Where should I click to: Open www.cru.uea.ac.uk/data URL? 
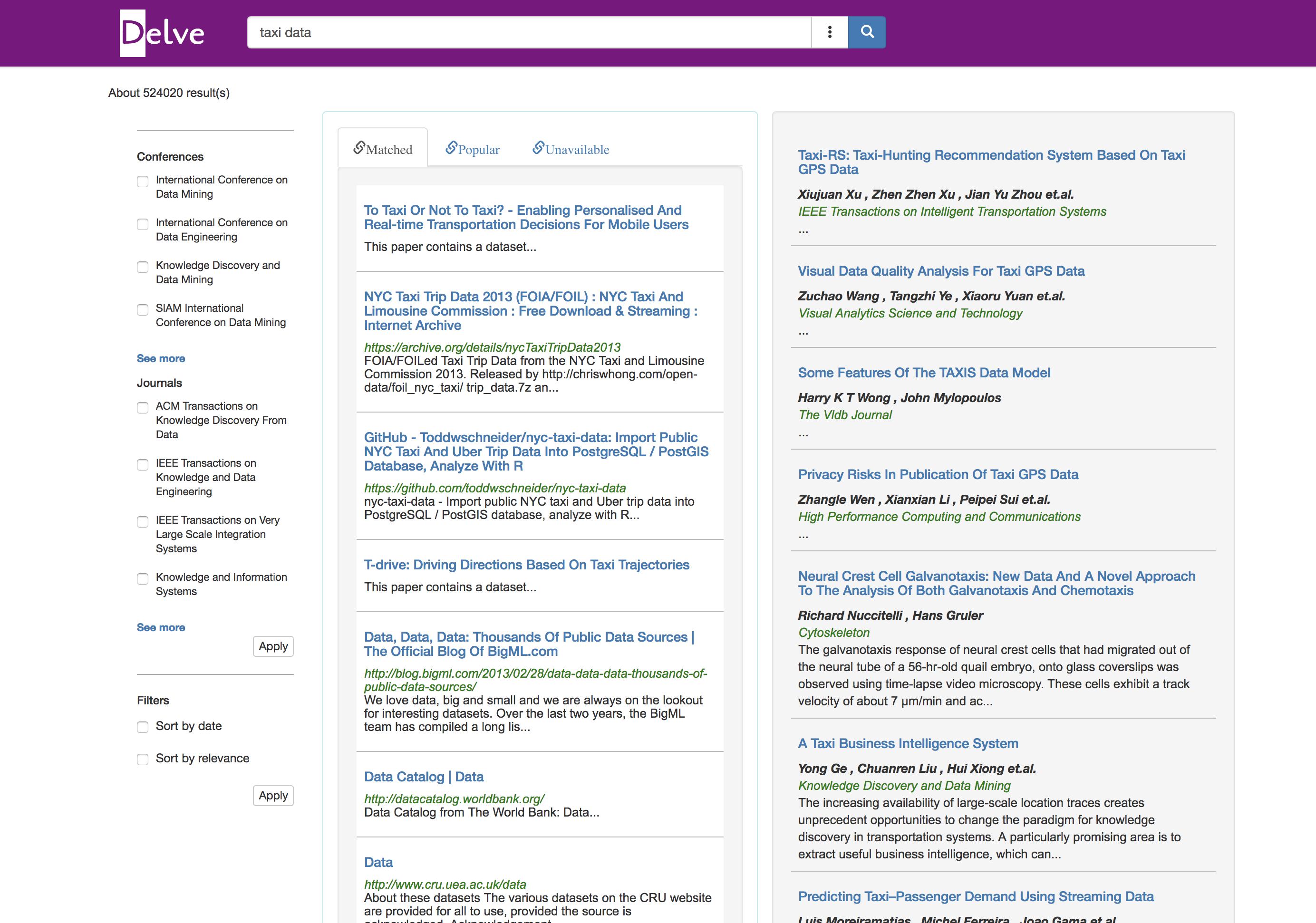tap(445, 885)
